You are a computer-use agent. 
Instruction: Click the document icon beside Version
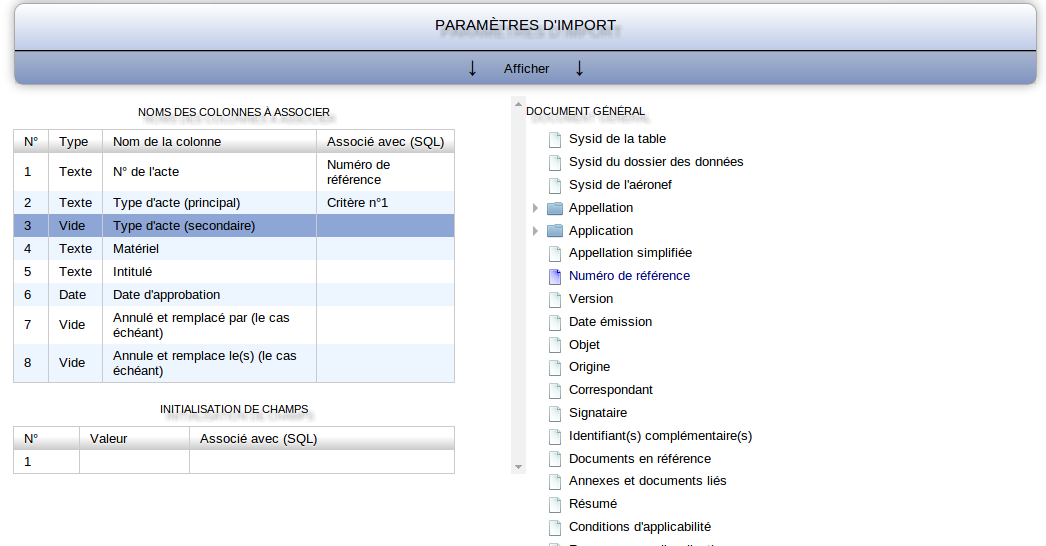point(554,300)
